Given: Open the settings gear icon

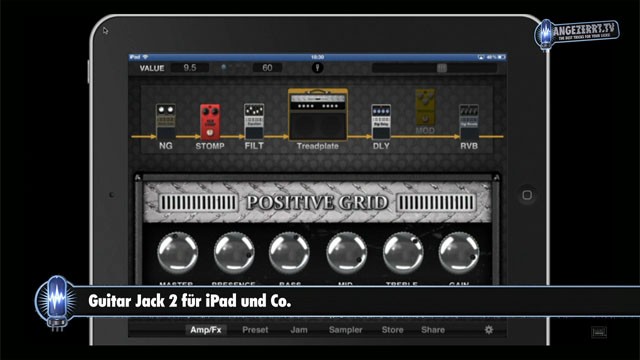Looking at the screenshot, I should (x=489, y=329).
